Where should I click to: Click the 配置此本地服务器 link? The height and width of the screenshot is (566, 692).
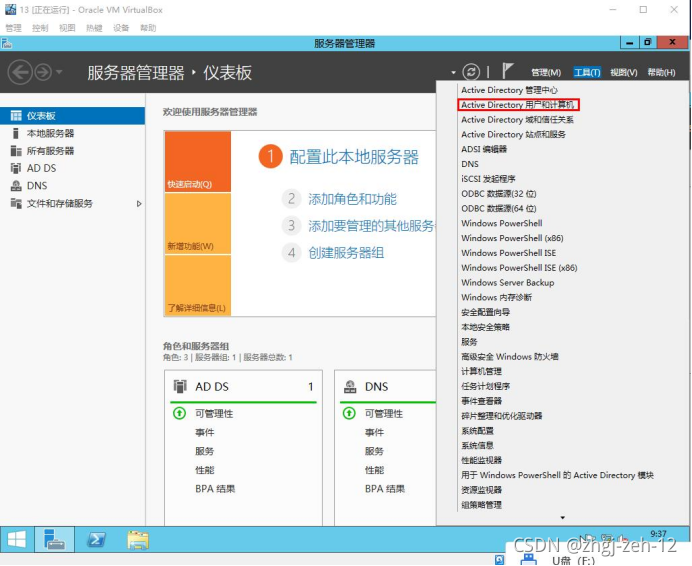click(x=354, y=157)
